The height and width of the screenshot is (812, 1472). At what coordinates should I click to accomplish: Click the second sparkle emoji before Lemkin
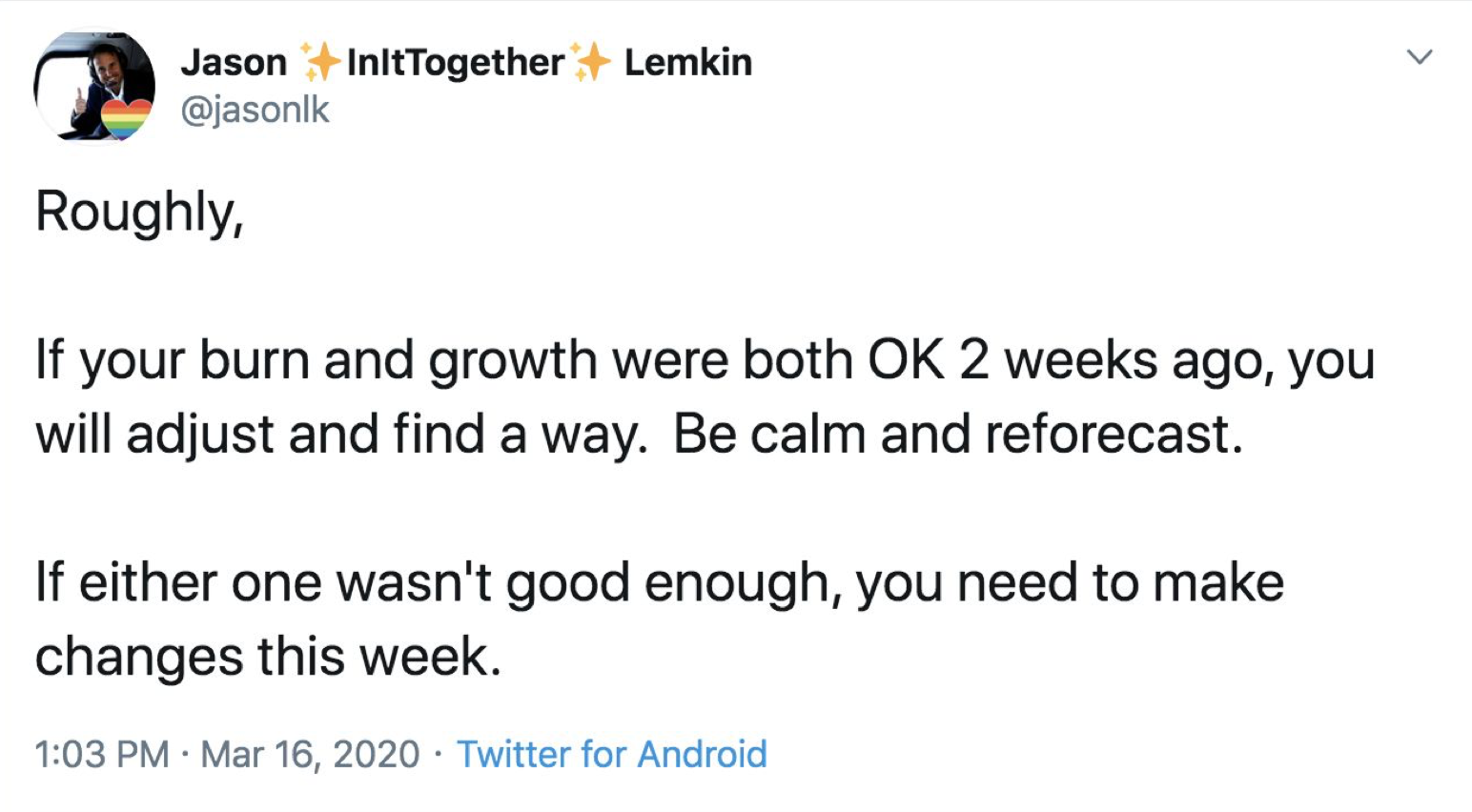(592, 62)
